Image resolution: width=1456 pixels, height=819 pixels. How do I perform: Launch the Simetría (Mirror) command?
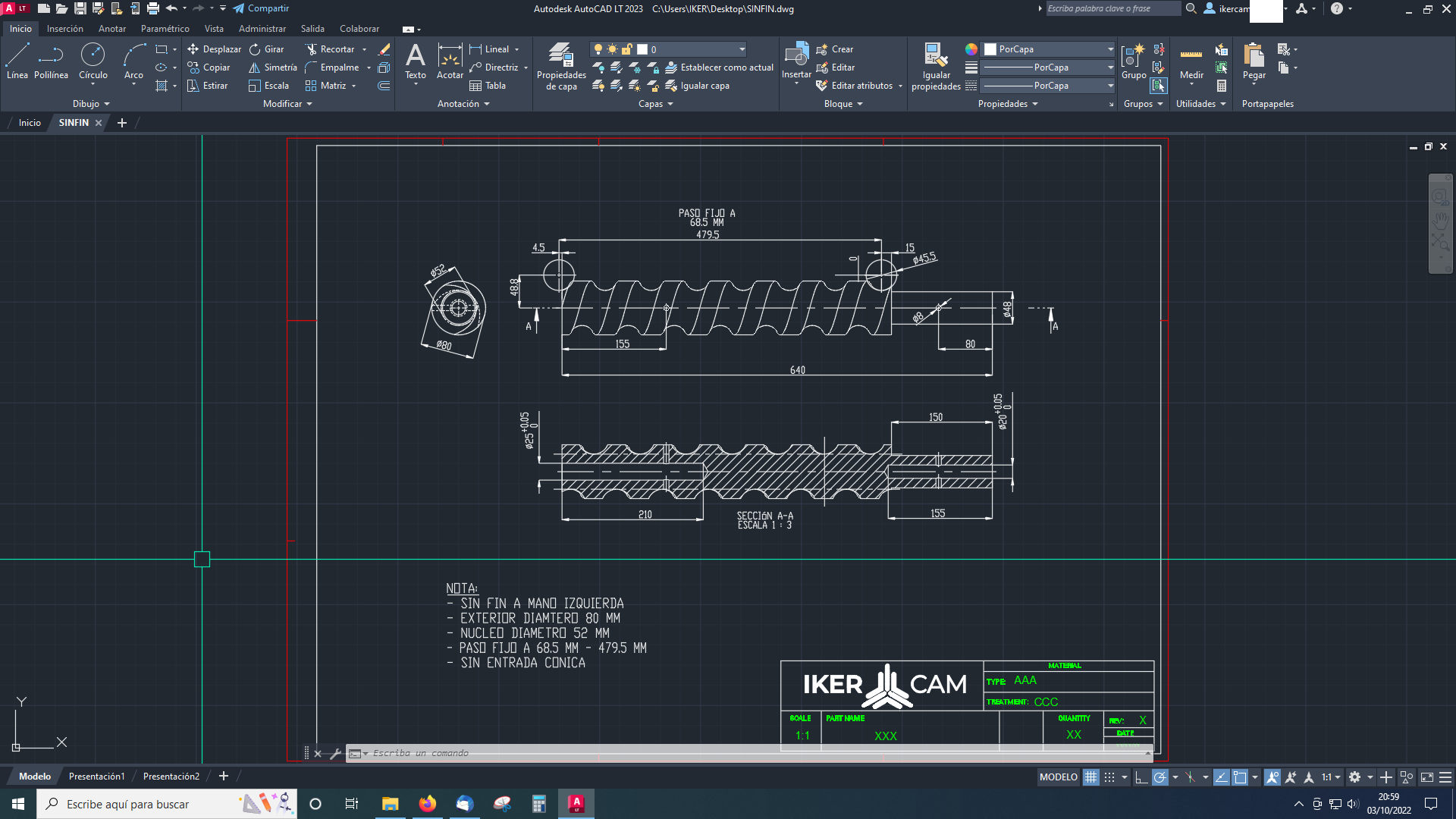coord(272,67)
